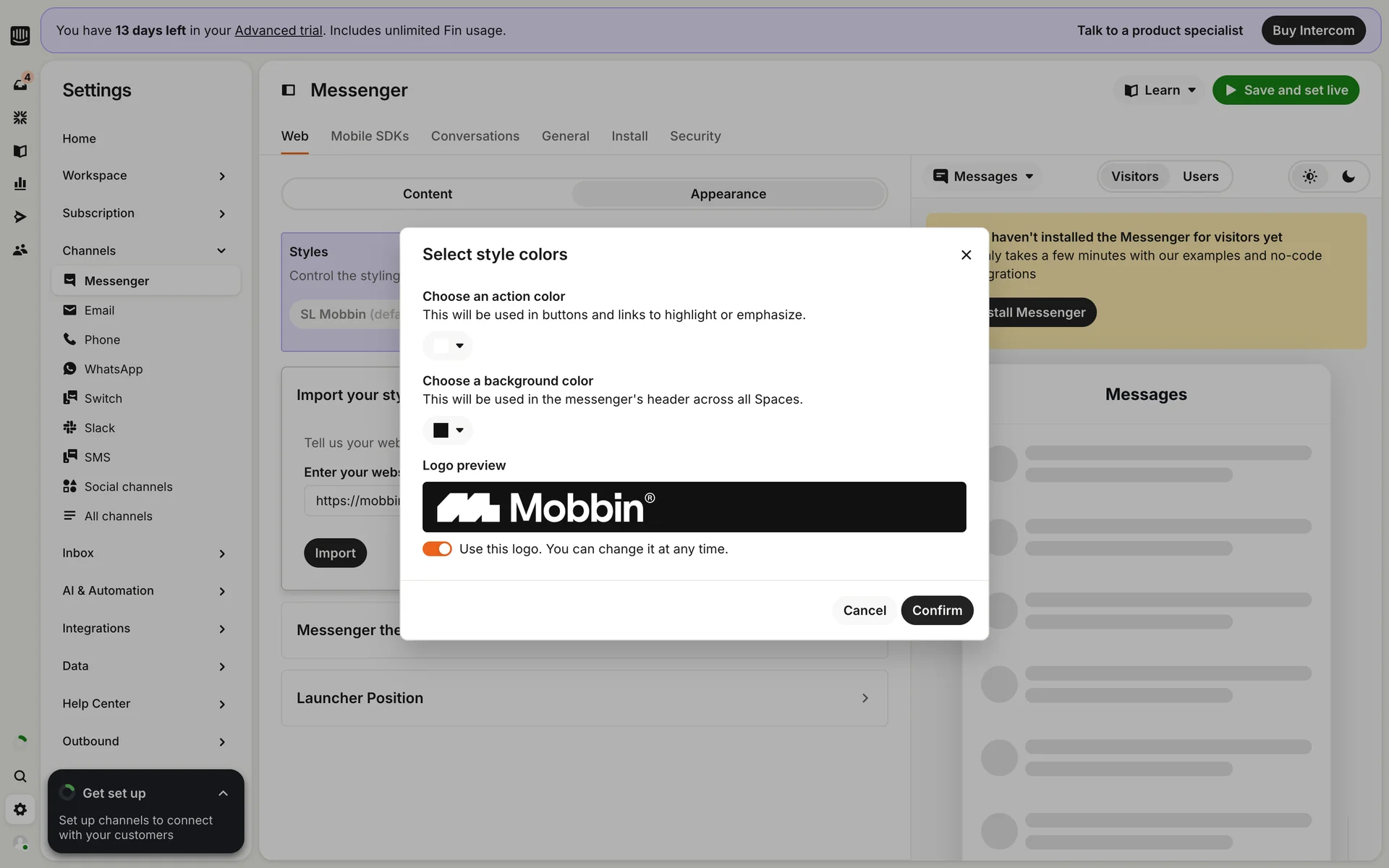Toggle the Messenger sidebar panel icon
The height and width of the screenshot is (868, 1389).
[x=289, y=90]
